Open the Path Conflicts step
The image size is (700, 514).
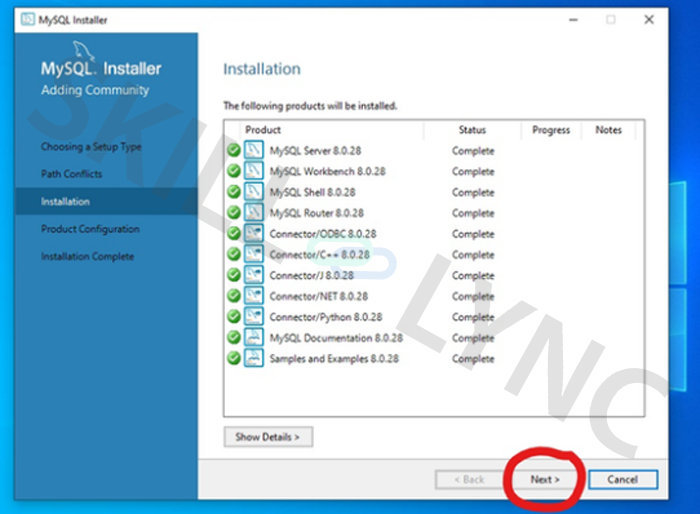pos(71,174)
